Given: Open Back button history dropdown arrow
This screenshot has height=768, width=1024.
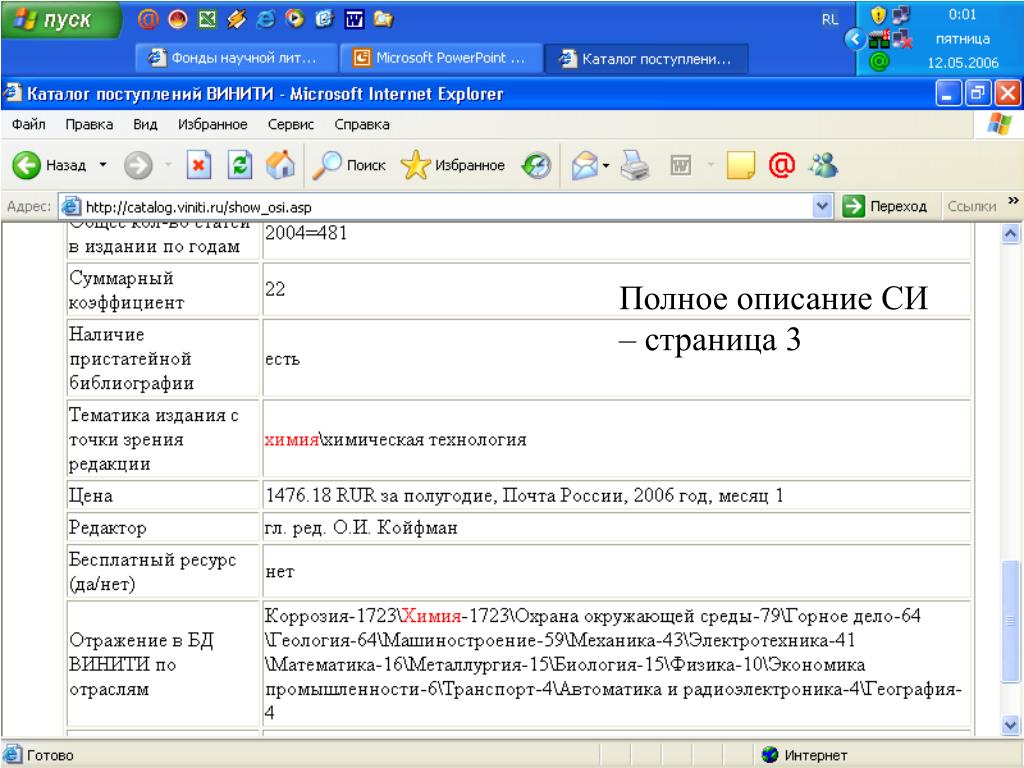Looking at the screenshot, I should pyautogui.click(x=103, y=165).
